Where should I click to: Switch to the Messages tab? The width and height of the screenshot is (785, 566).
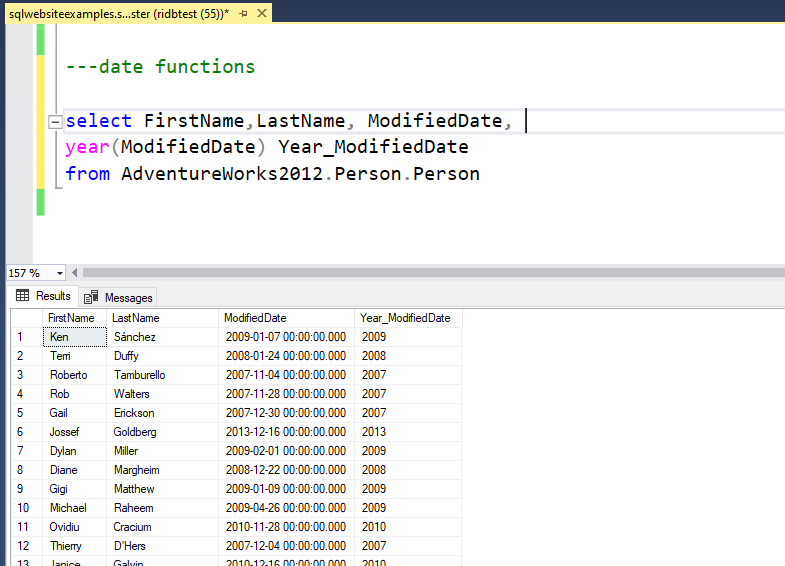[x=118, y=298]
